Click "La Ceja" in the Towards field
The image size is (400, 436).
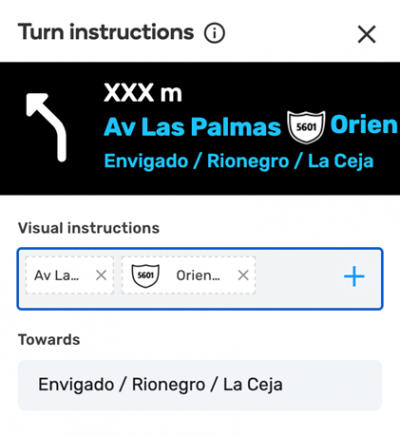tap(253, 385)
